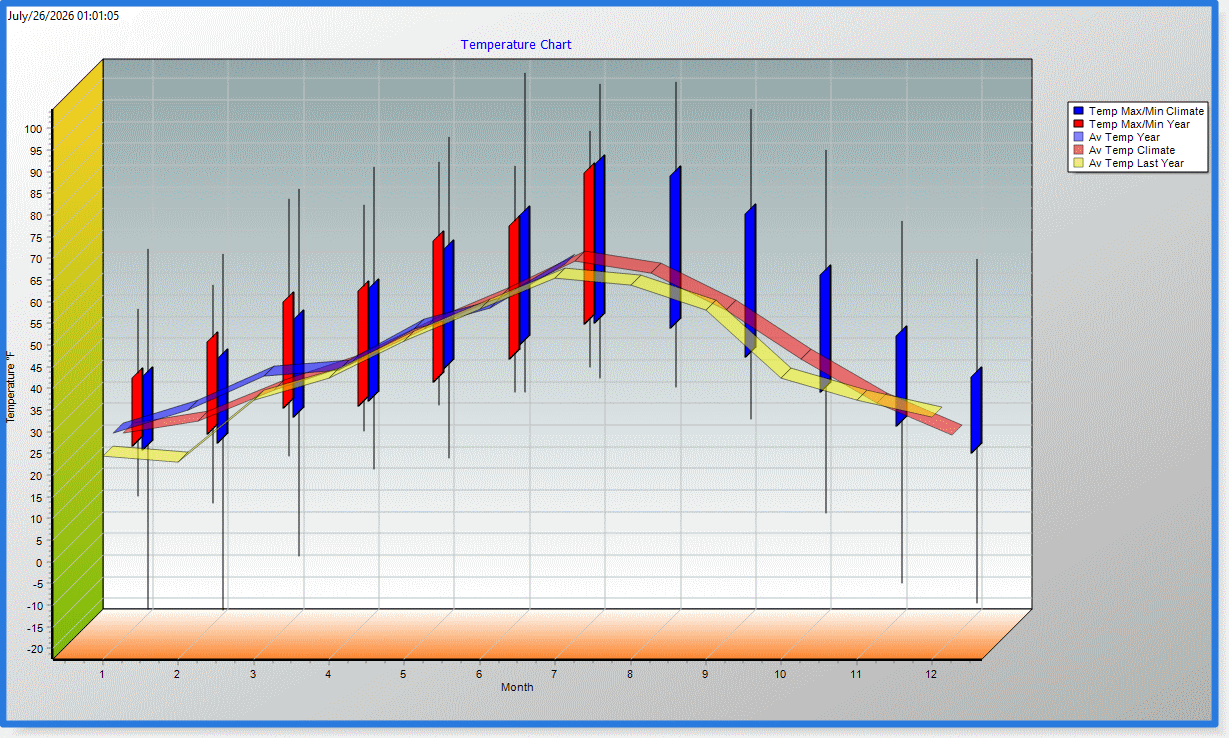Click the -20 label on temperature axis
This screenshot has width=1229, height=738.
click(35, 649)
